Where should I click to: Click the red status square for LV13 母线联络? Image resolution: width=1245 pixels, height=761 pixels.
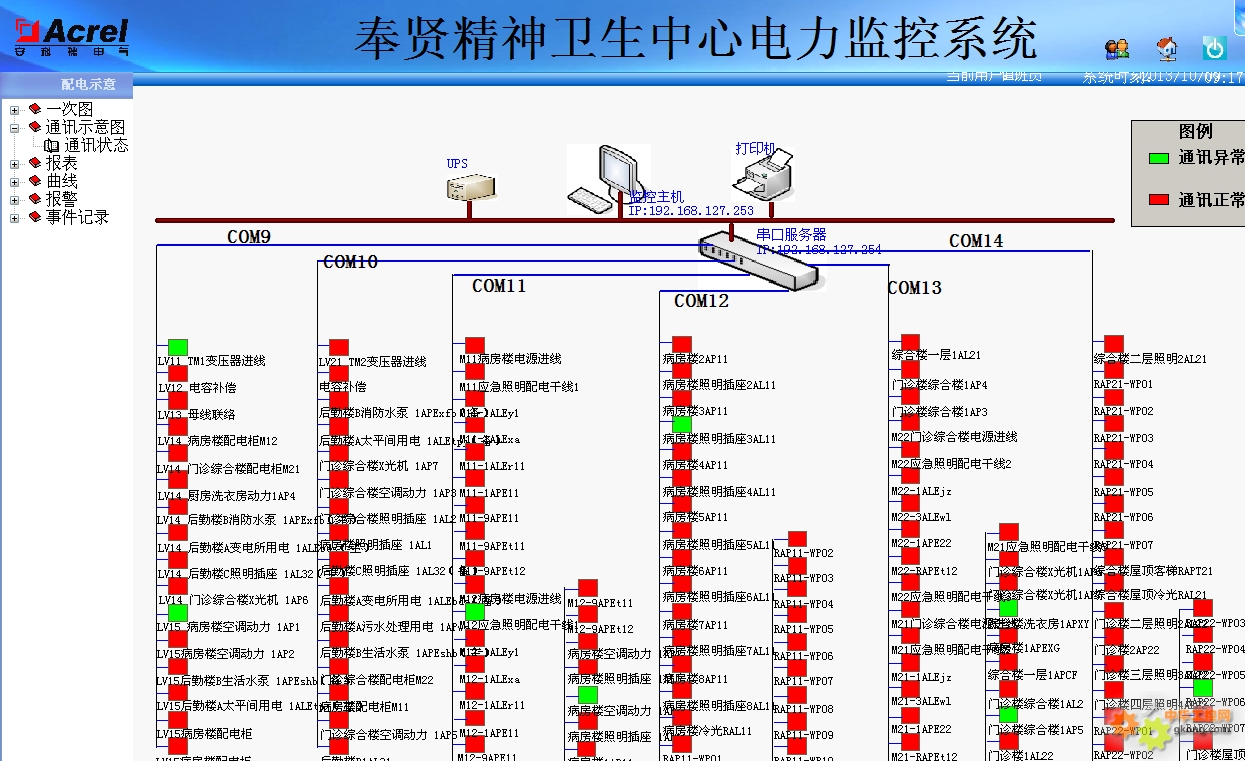tap(178, 401)
